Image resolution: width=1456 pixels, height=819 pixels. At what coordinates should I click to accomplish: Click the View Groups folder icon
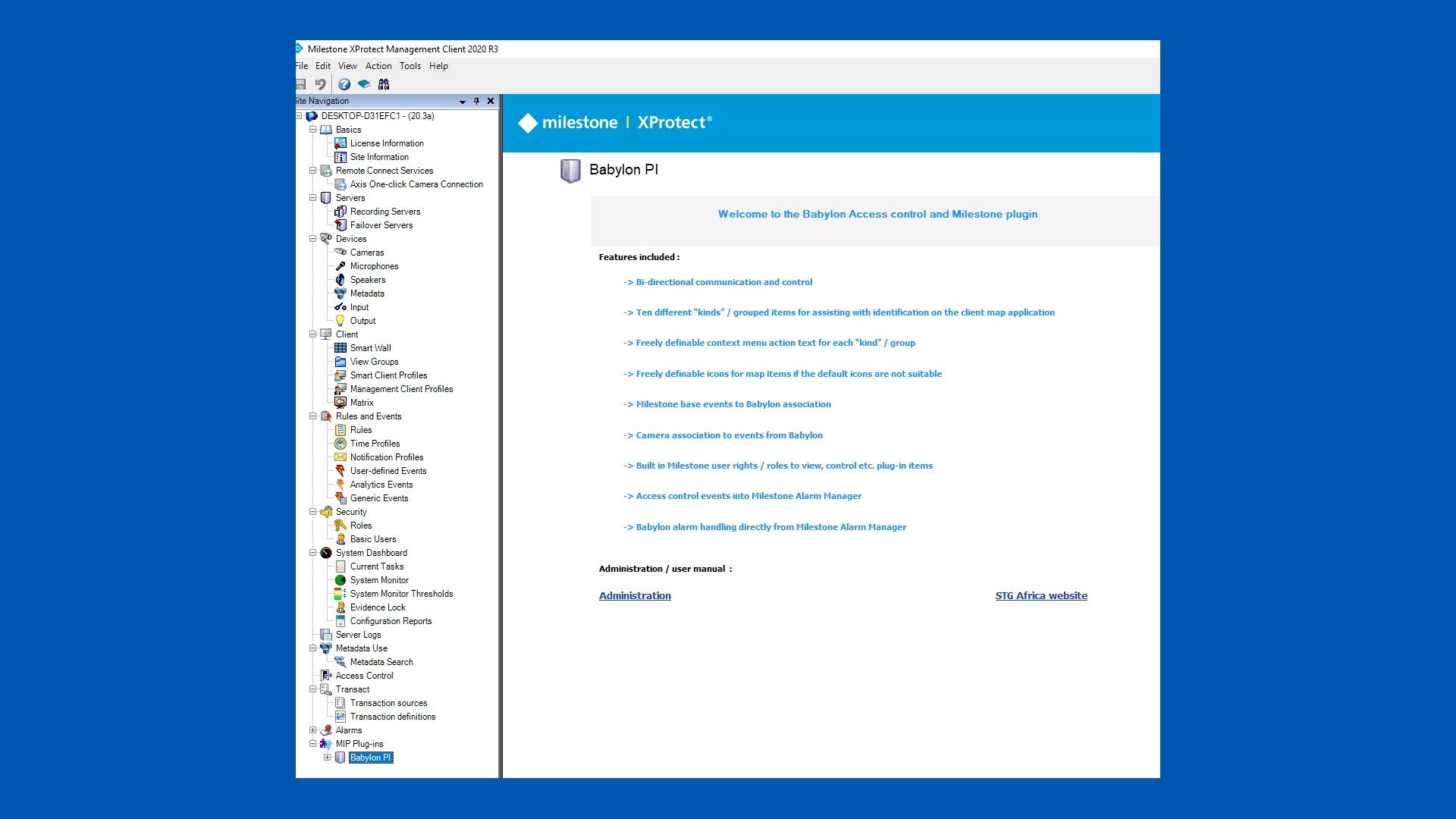coord(340,362)
